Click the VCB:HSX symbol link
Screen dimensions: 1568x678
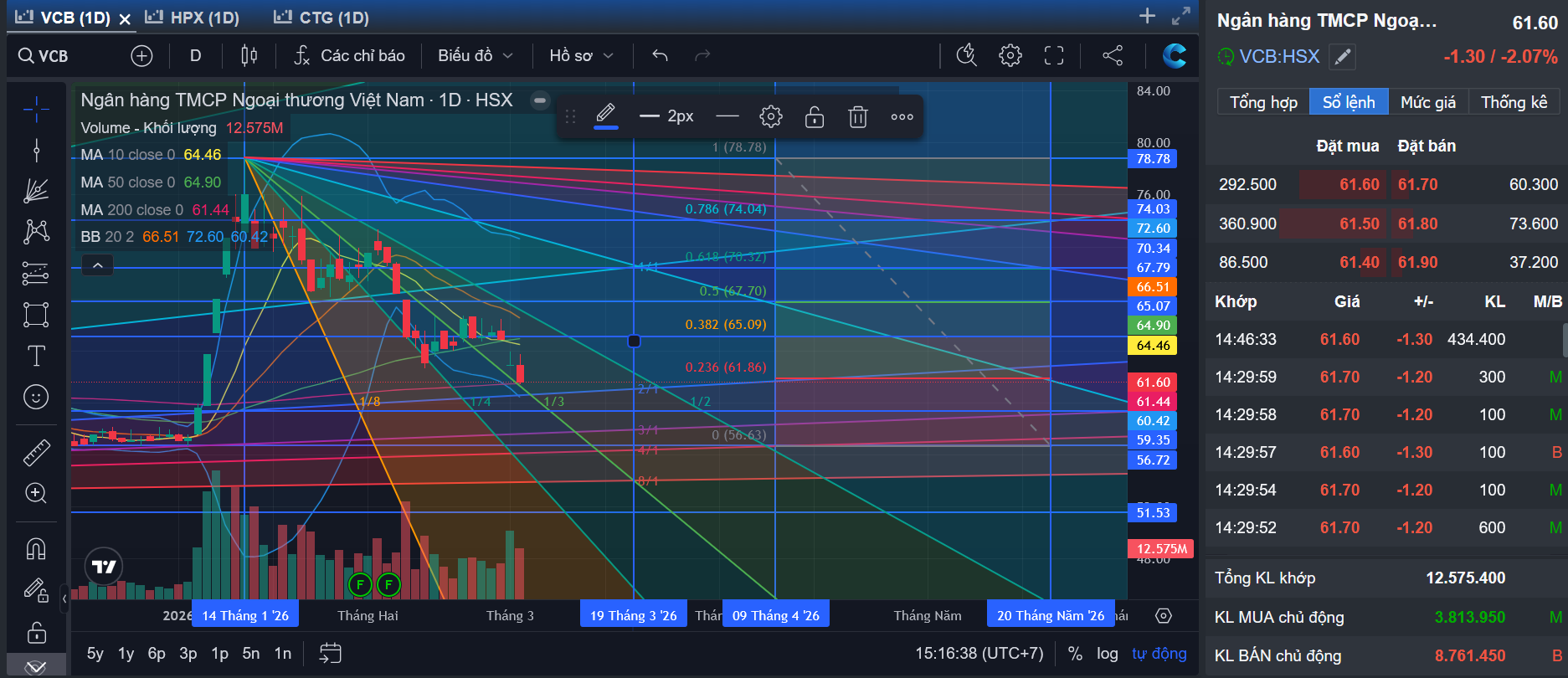1279,56
